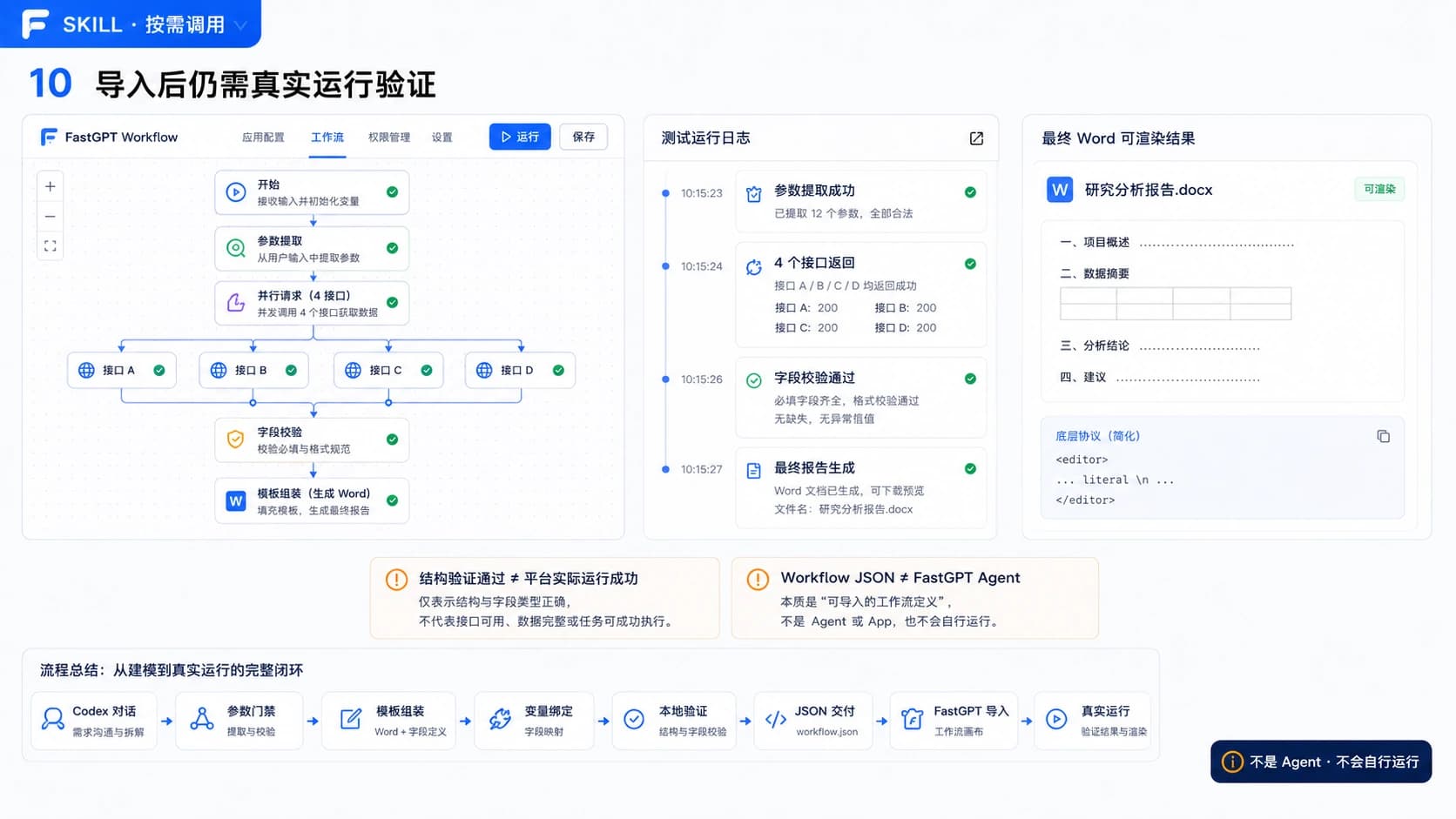
Task: Select the 接口 A globe icon
Action: (x=86, y=370)
